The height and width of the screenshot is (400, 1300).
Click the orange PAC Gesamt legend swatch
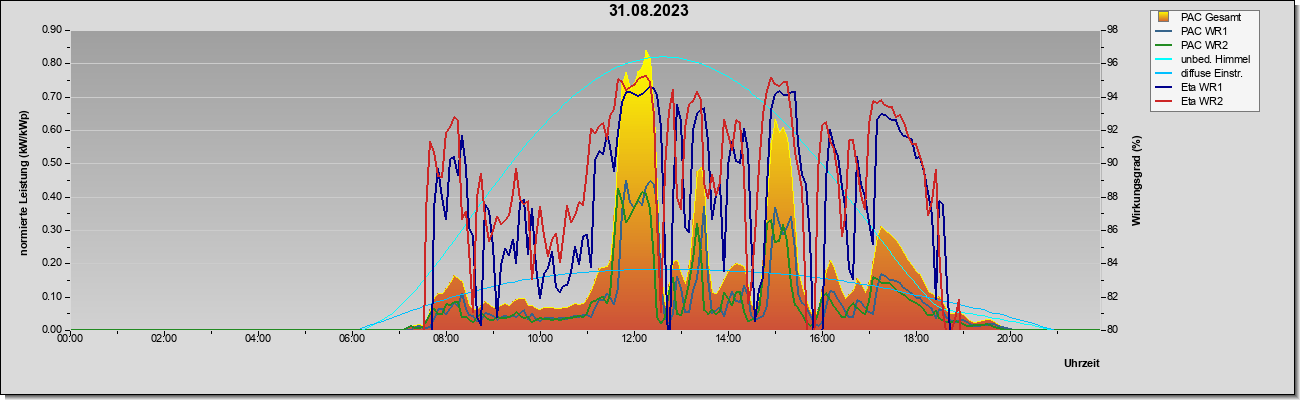[x=1165, y=17]
